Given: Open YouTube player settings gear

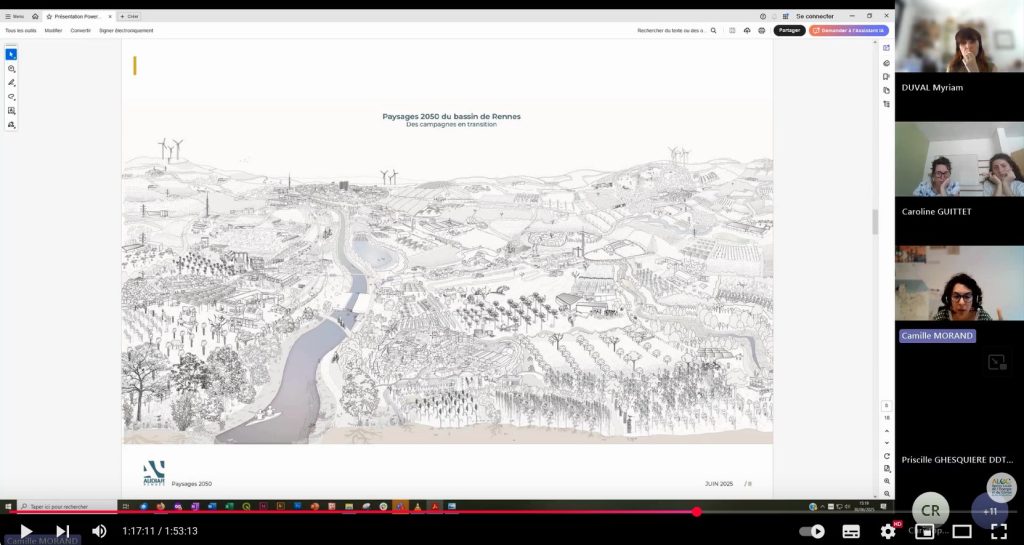Looking at the screenshot, I should pyautogui.click(x=888, y=531).
